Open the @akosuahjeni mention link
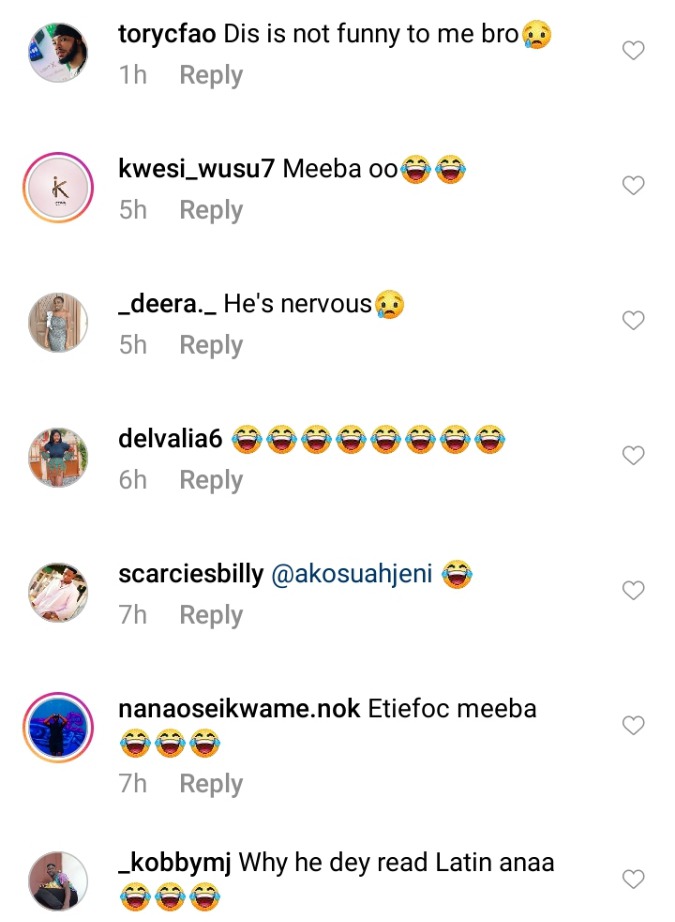 coord(351,574)
